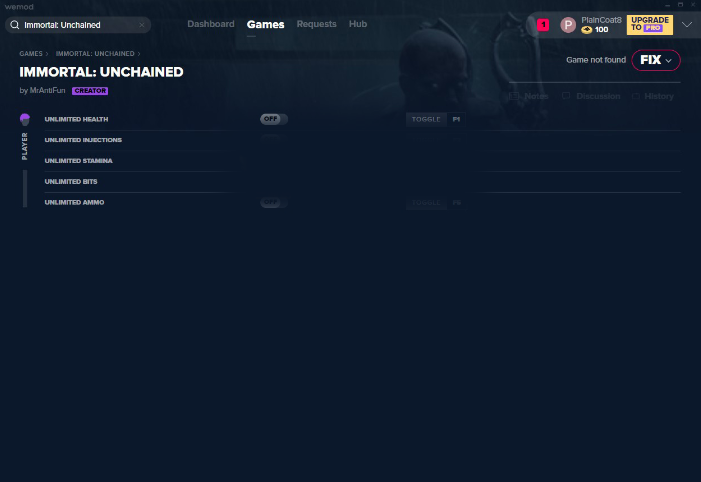The width and height of the screenshot is (701, 482).
Task: Maximize the WeMod window
Action: click(x=680, y=5)
